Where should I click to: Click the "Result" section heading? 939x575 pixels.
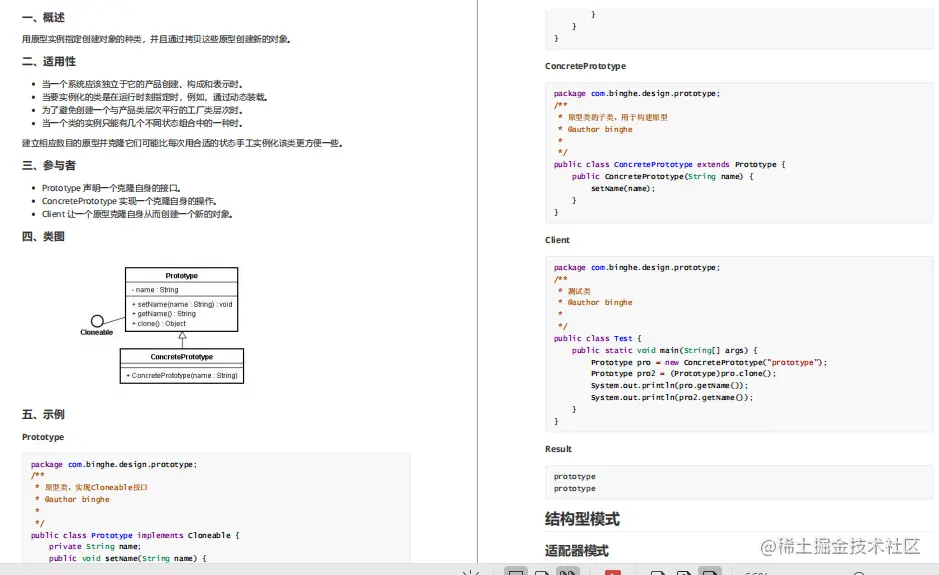[x=558, y=449]
